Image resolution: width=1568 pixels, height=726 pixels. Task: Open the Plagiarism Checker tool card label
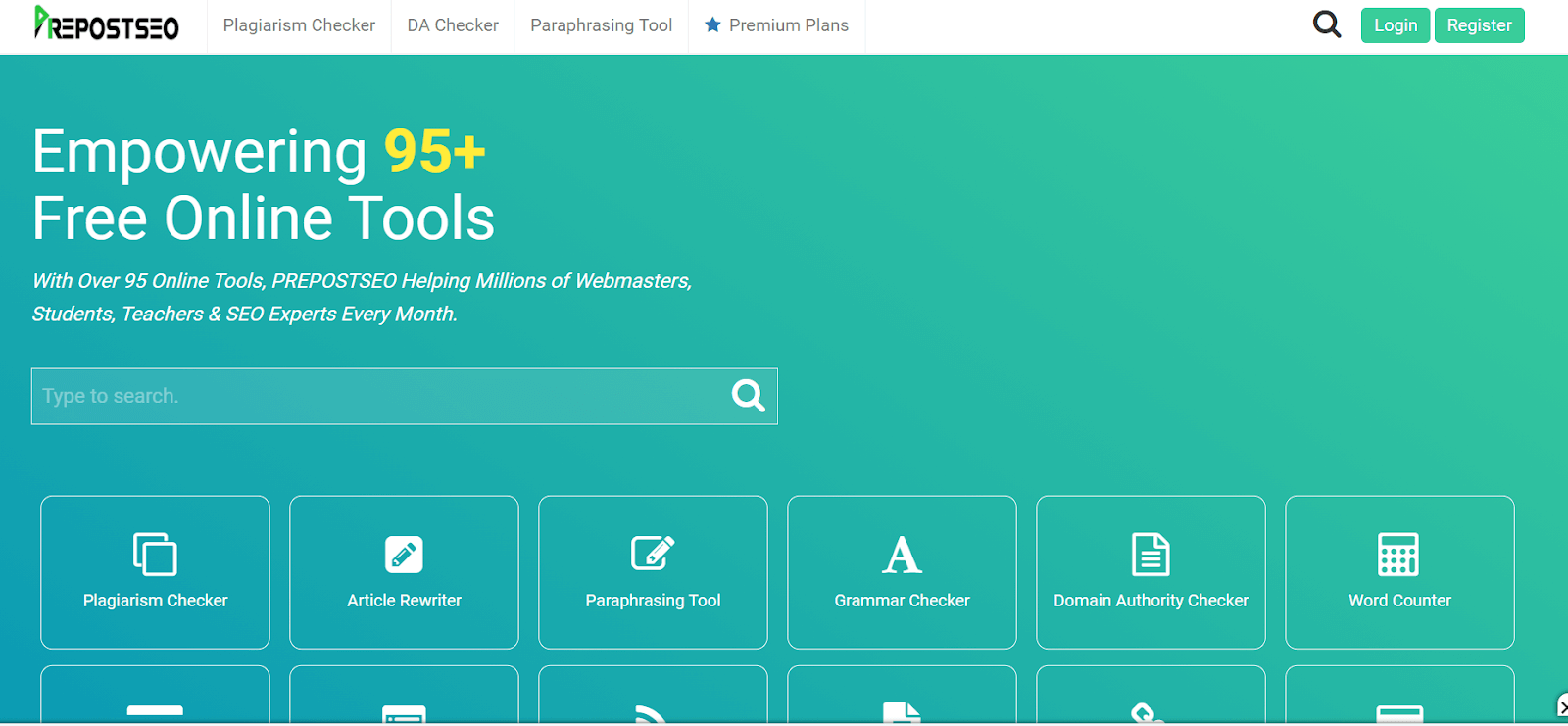pyautogui.click(x=155, y=601)
